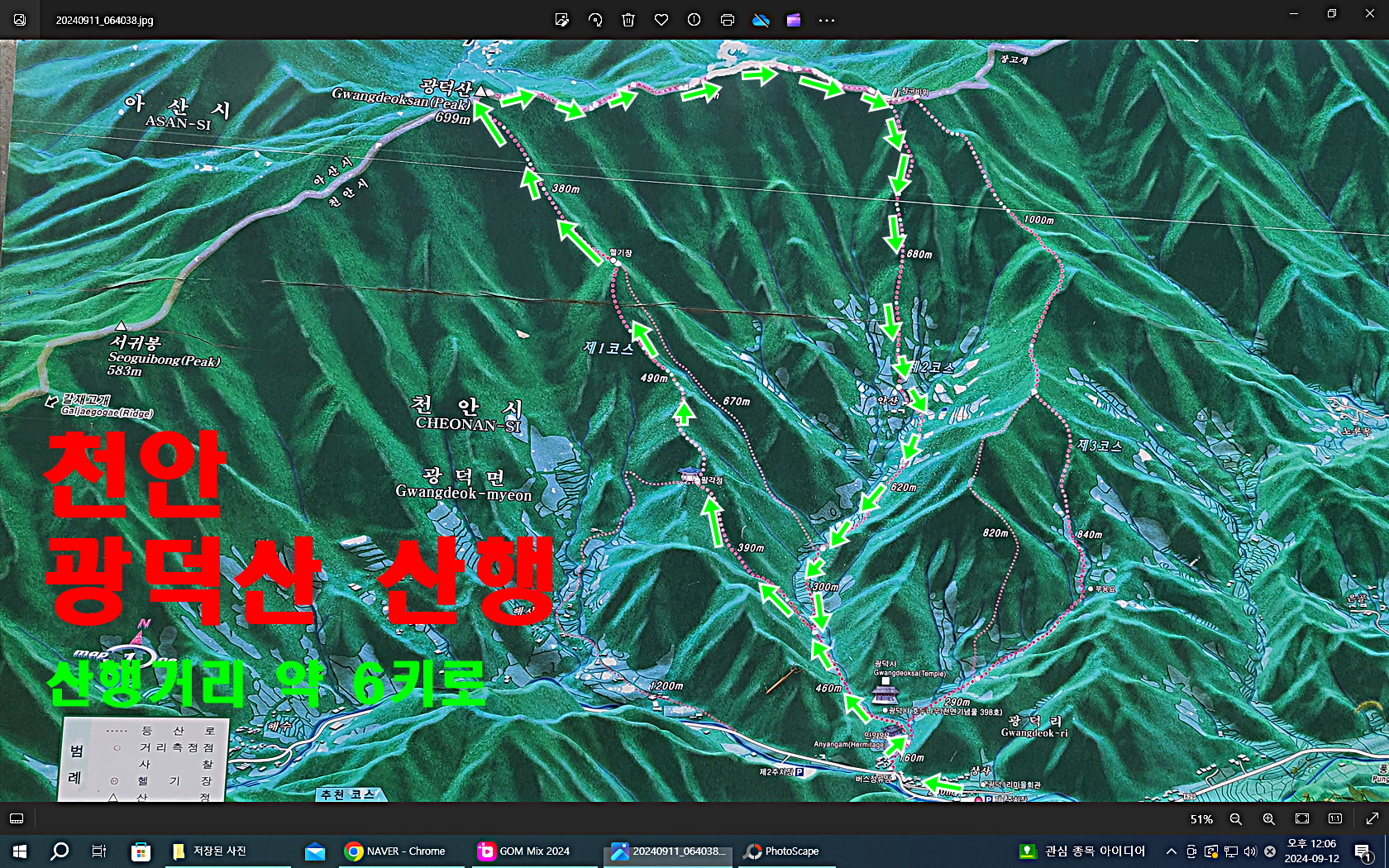Open the volume speaker tray icon
1389x868 pixels.
click(x=1250, y=851)
